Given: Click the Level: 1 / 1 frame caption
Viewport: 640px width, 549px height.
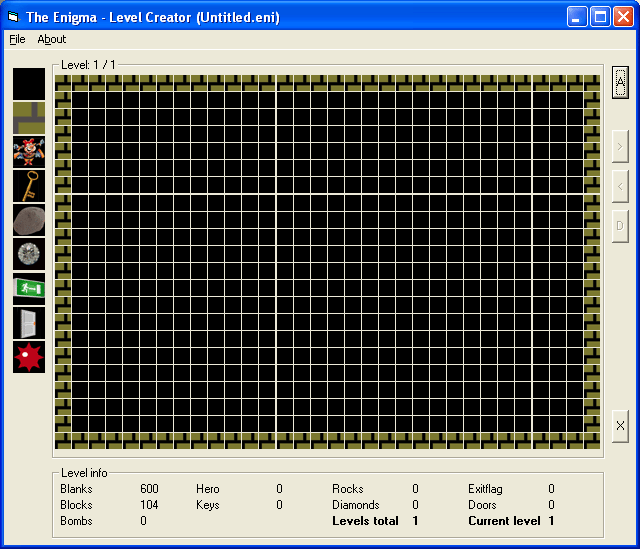Looking at the screenshot, I should (88, 65).
